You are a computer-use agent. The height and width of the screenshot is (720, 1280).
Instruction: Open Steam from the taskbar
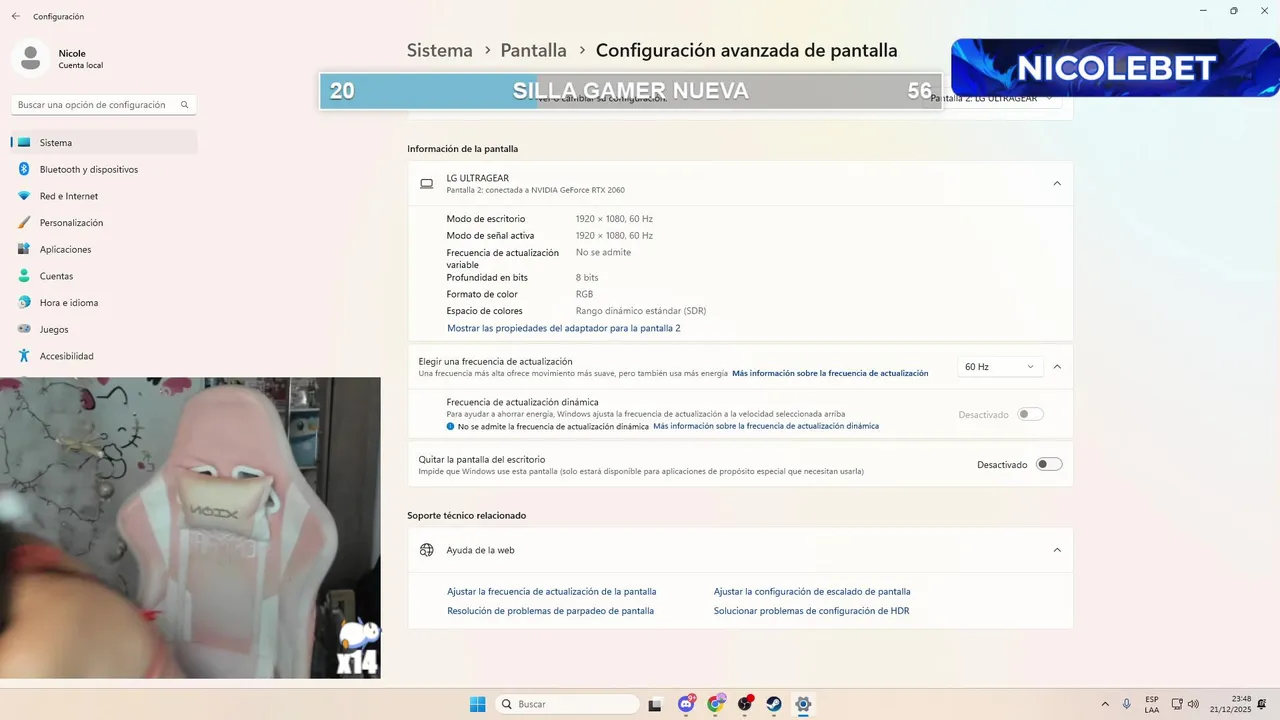tap(774, 704)
